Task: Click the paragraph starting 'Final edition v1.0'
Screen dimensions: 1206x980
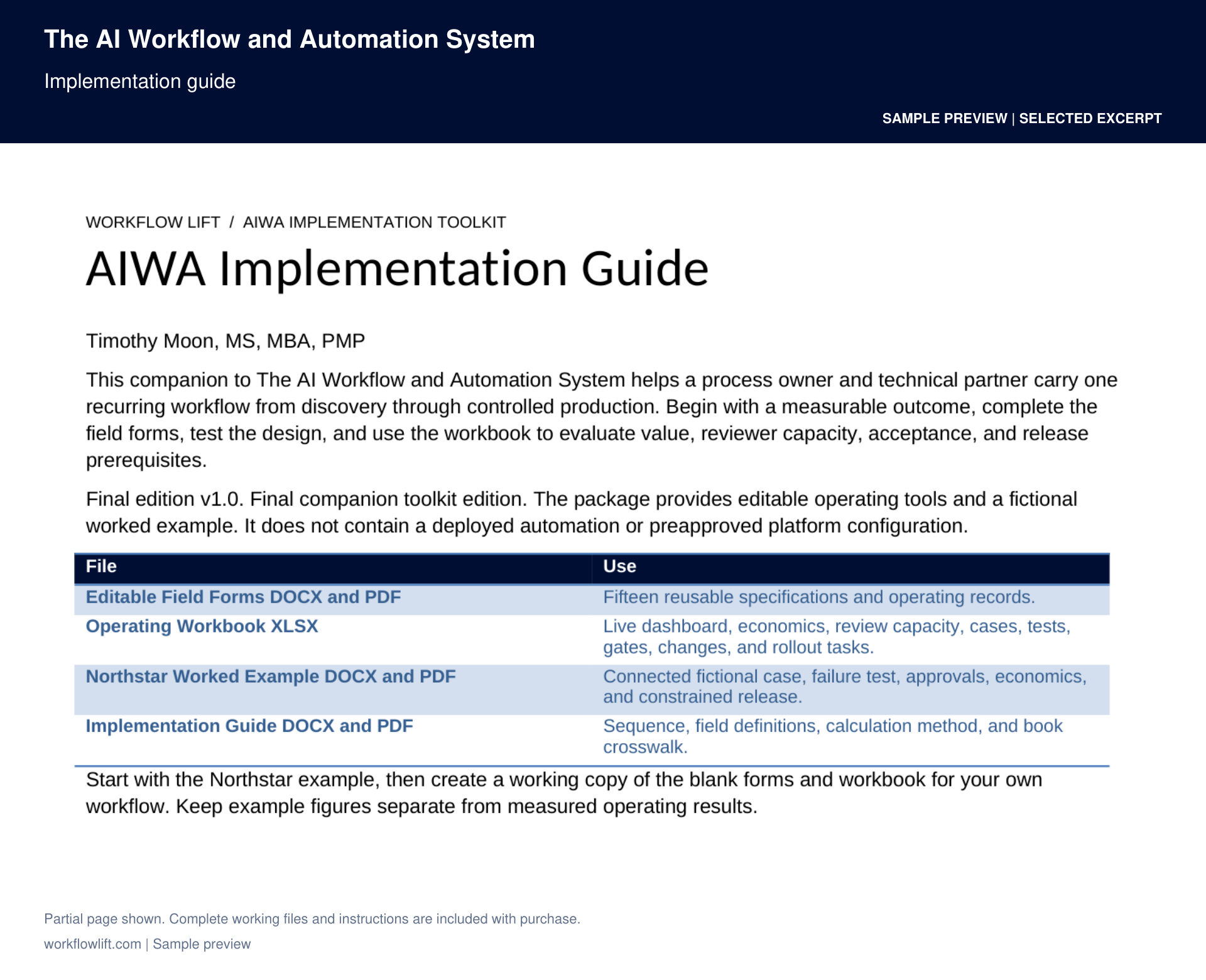Action: coord(582,512)
